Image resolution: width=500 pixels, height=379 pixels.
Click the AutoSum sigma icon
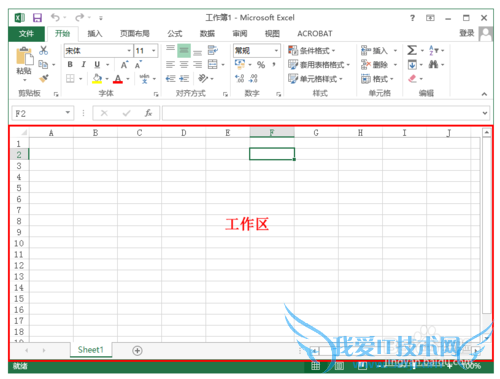tap(412, 50)
